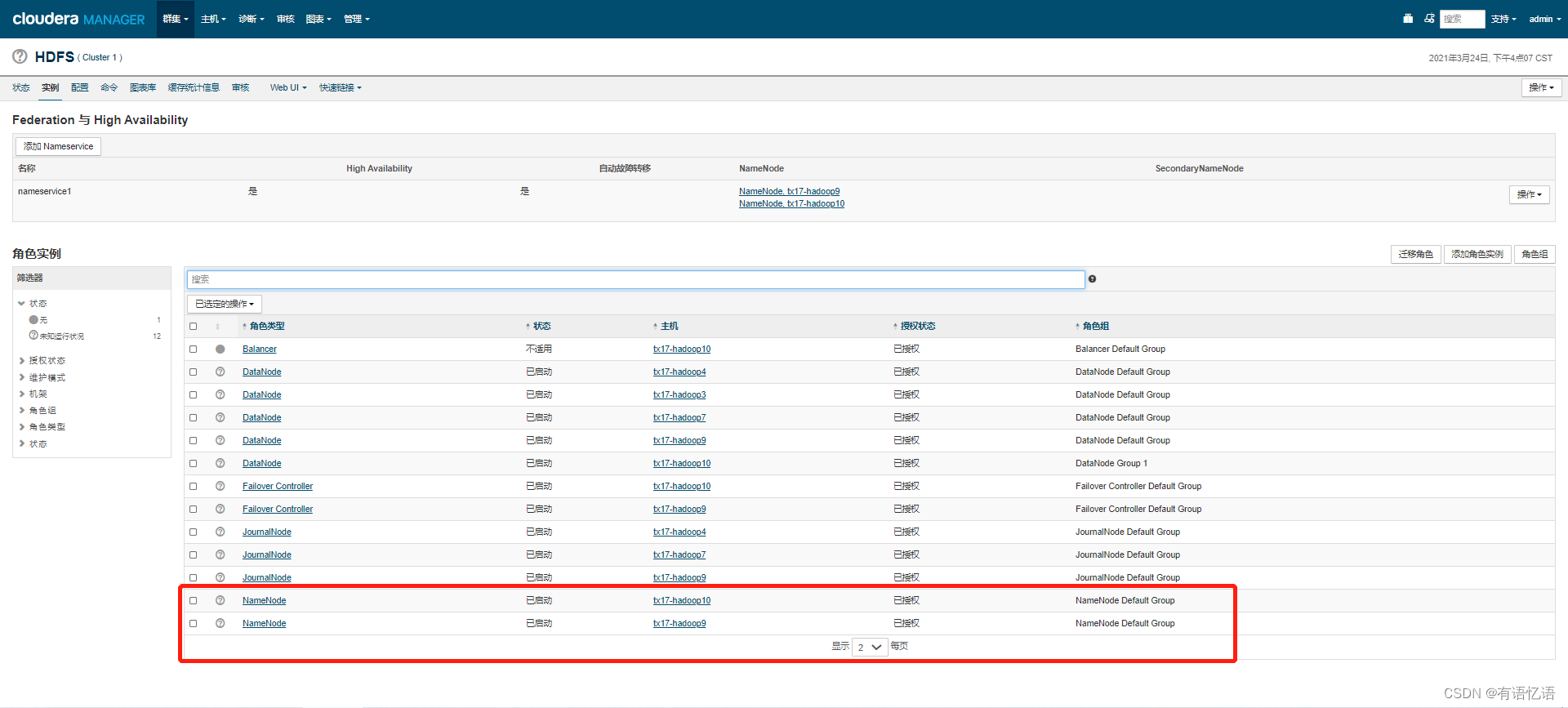Tick the checkbox for Failover Controller on tx17-hadoop10

click(194, 486)
